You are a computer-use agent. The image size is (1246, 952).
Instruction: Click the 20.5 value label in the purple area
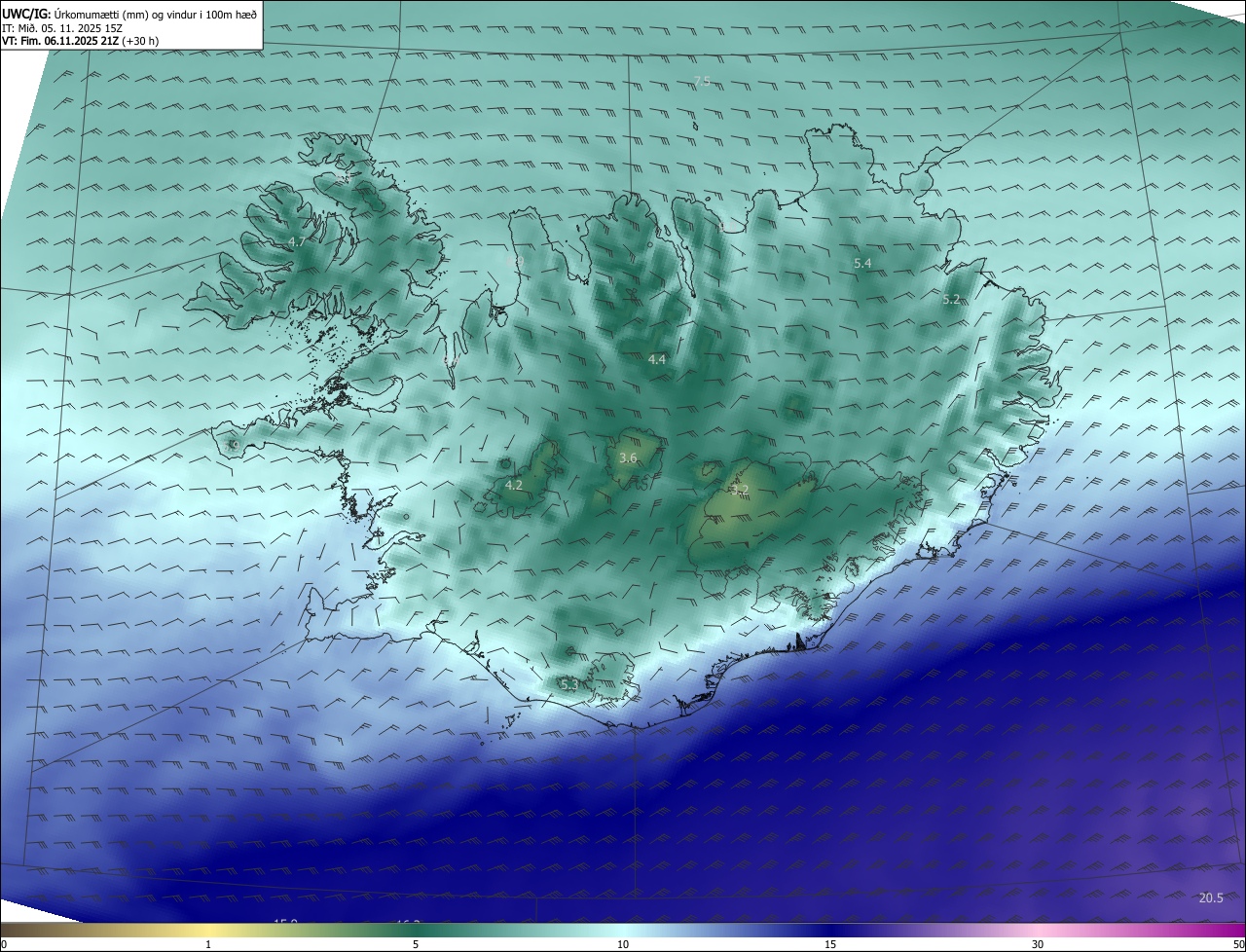tap(1211, 897)
